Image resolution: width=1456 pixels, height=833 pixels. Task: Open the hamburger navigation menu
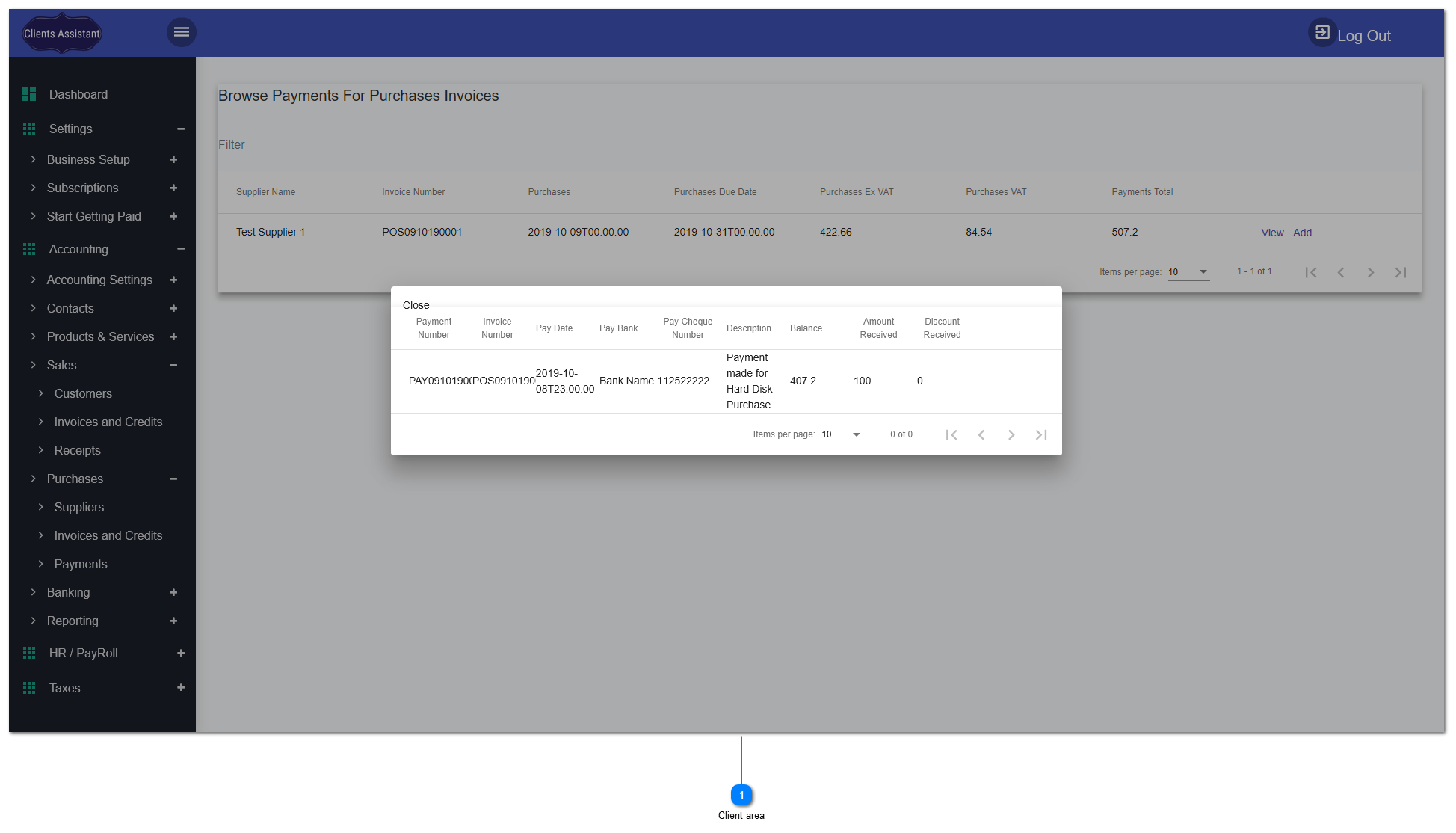pos(181,32)
